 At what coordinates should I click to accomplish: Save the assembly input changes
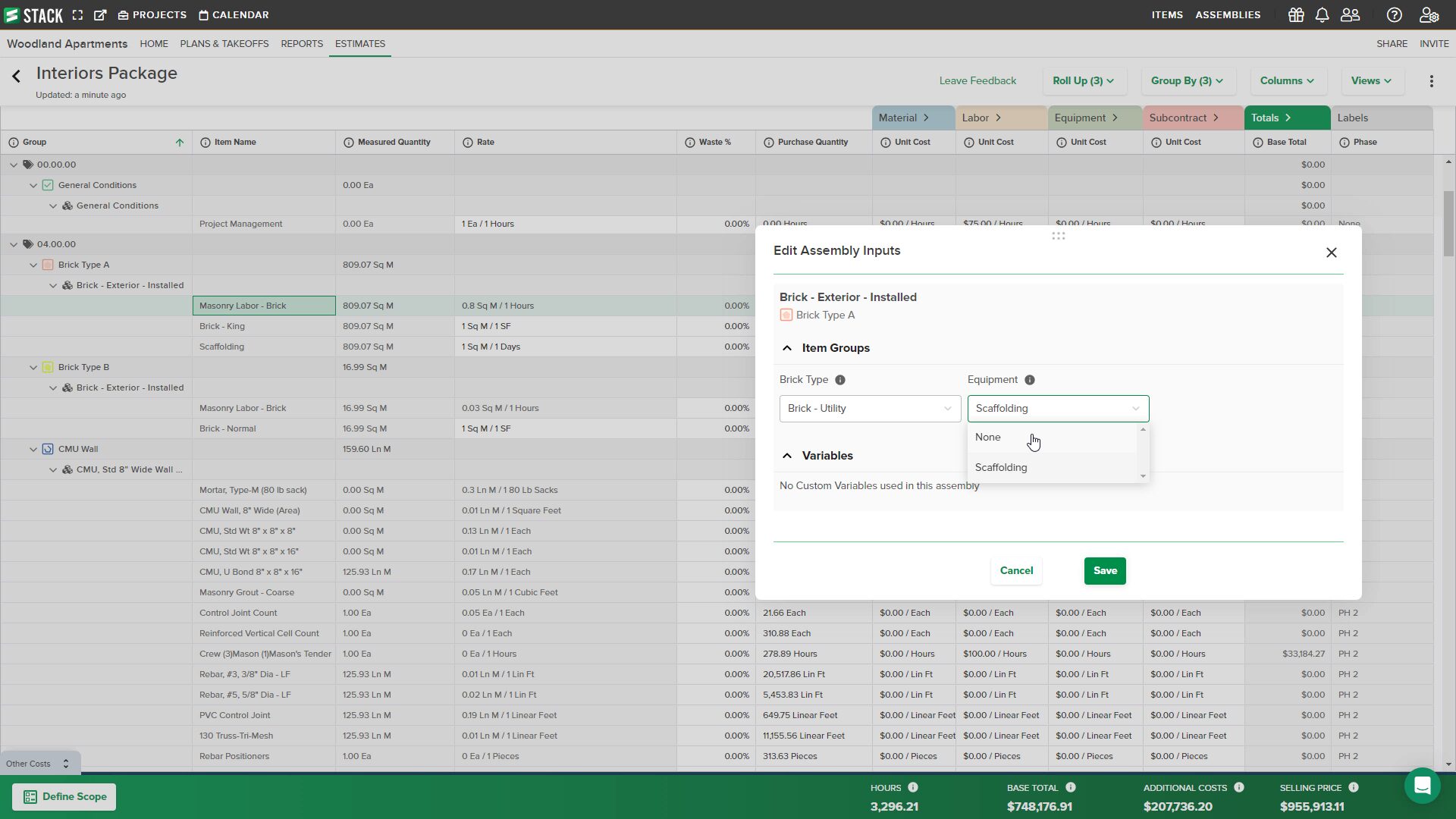point(1105,570)
